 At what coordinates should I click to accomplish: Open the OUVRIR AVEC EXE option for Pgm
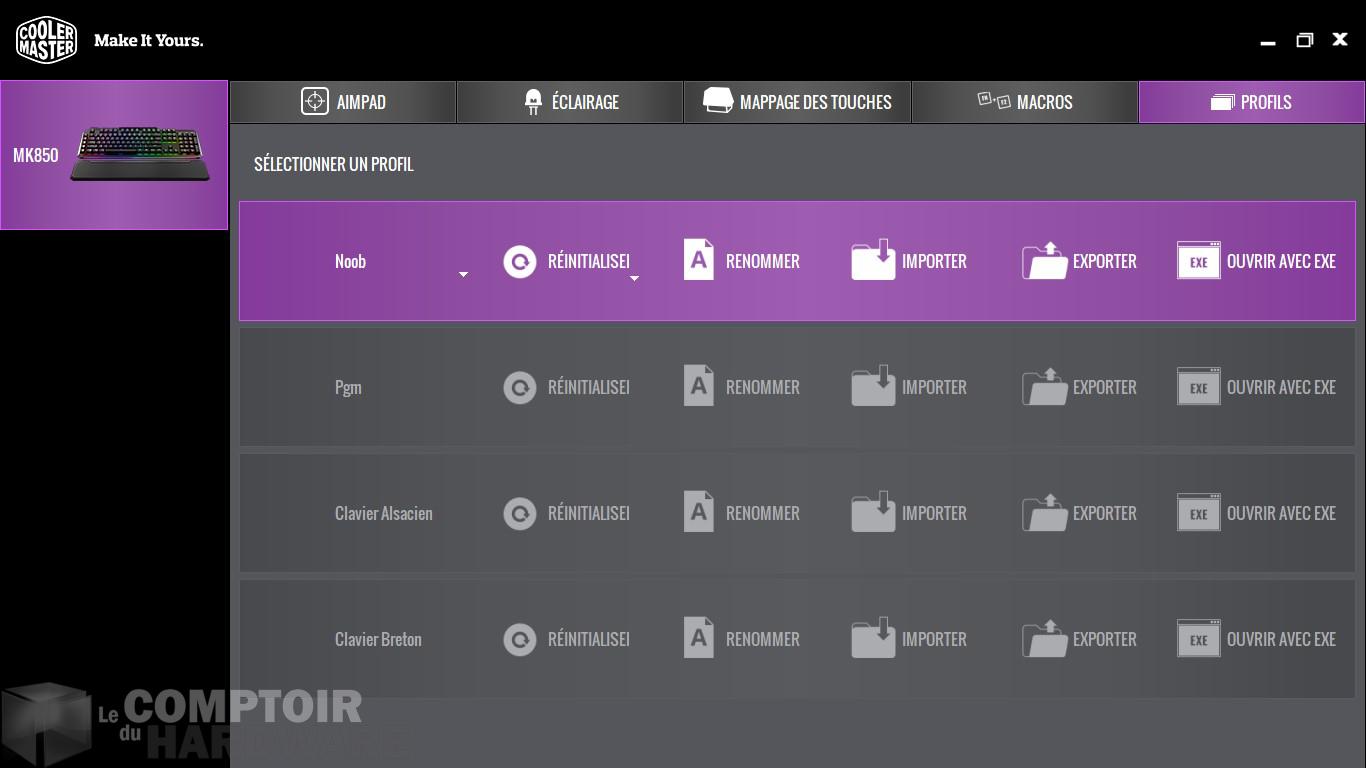(x=1198, y=387)
